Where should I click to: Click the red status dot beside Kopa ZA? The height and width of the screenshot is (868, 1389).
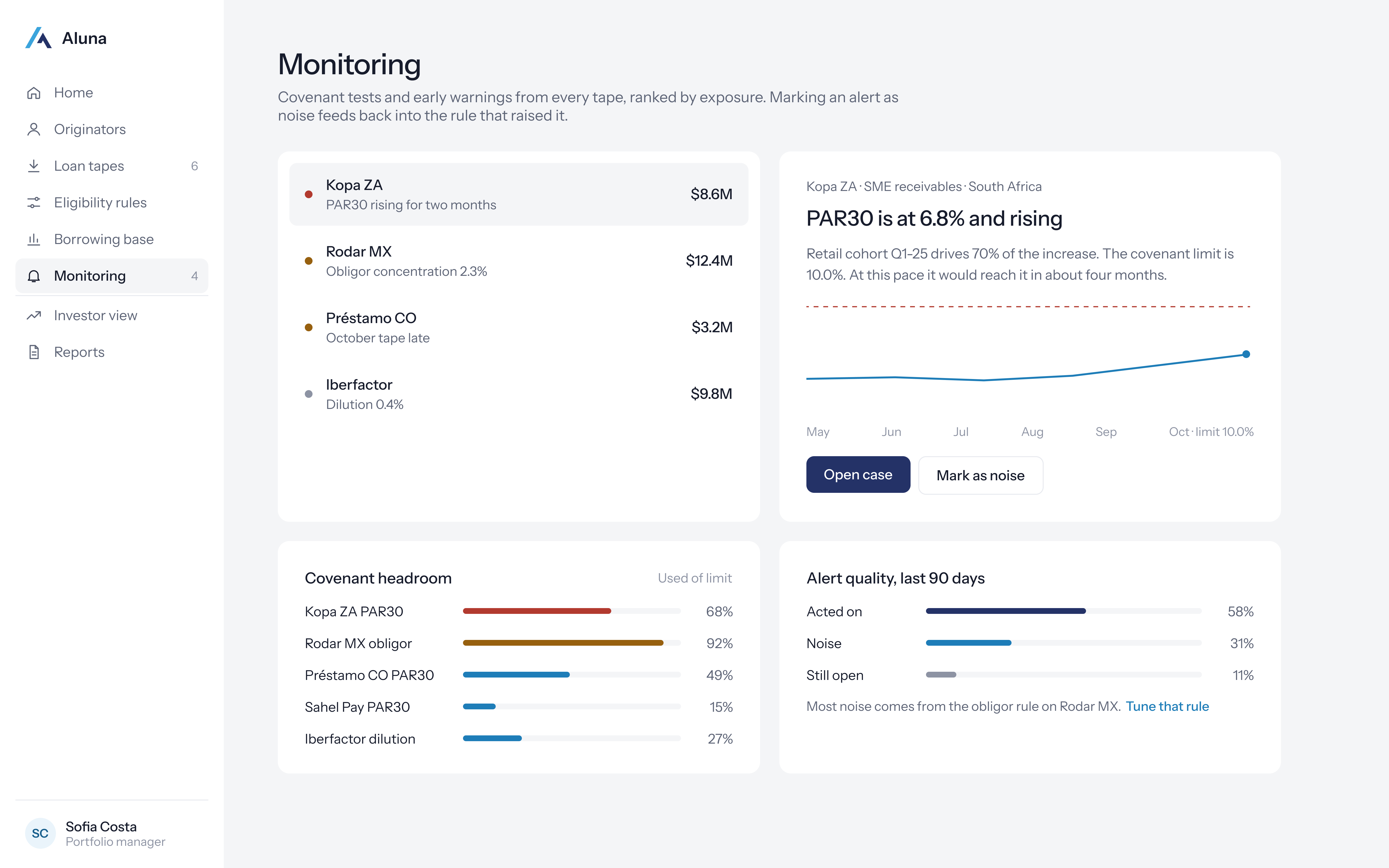[x=309, y=194]
